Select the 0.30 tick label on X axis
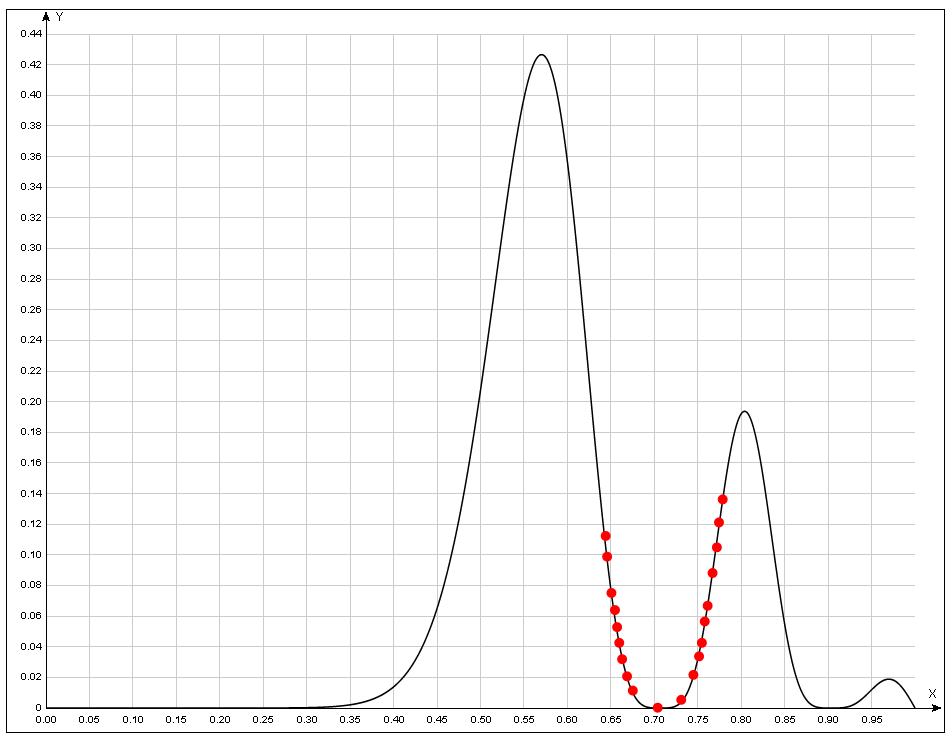 pyautogui.click(x=307, y=720)
